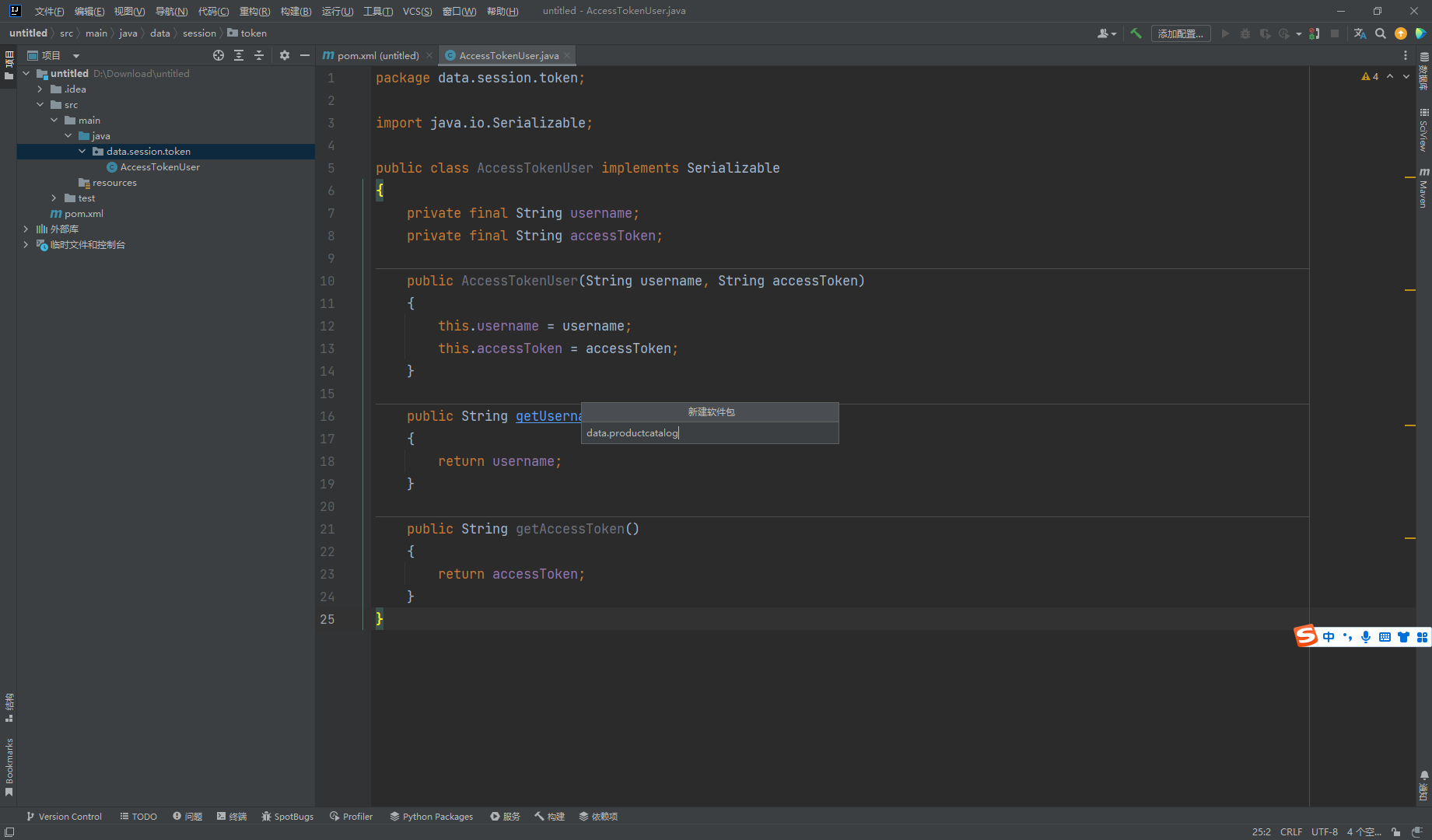Viewport: 1432px width, 840px height.
Task: Toggle read-only lock icon in status bar
Action: 1396,831
